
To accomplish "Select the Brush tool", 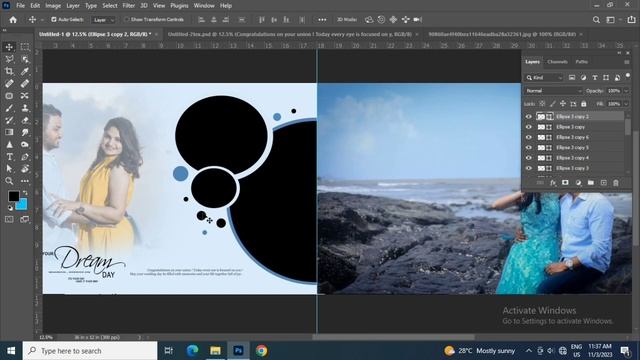I will [x=9, y=108].
